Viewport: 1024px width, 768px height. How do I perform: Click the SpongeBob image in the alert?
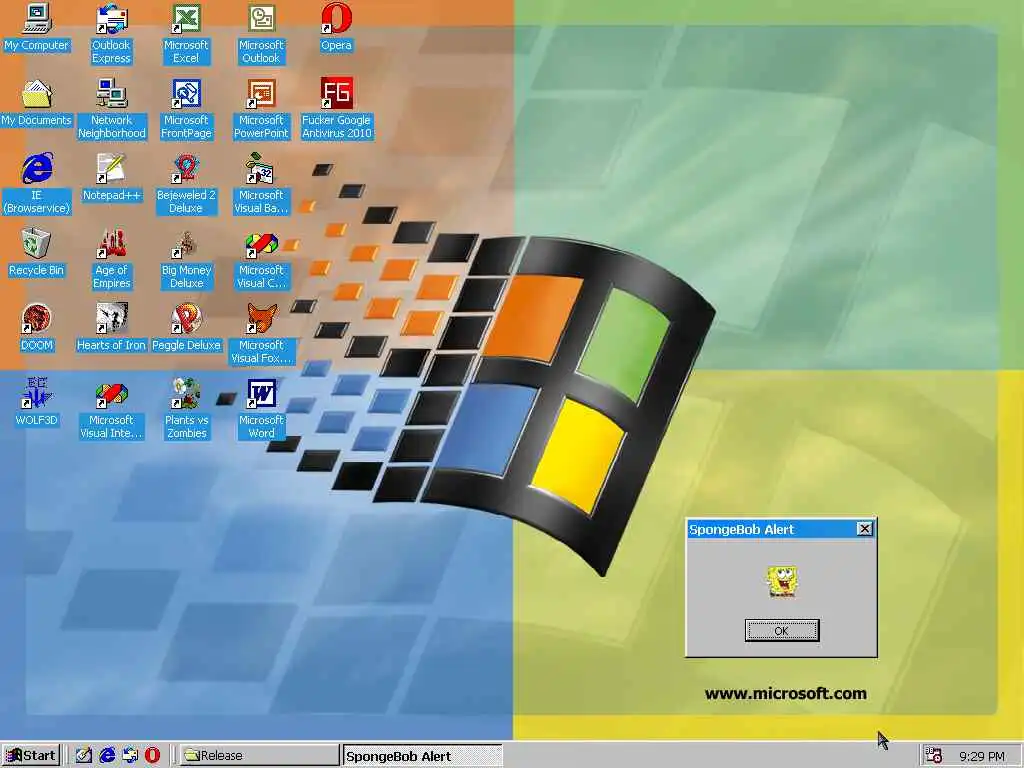(781, 581)
